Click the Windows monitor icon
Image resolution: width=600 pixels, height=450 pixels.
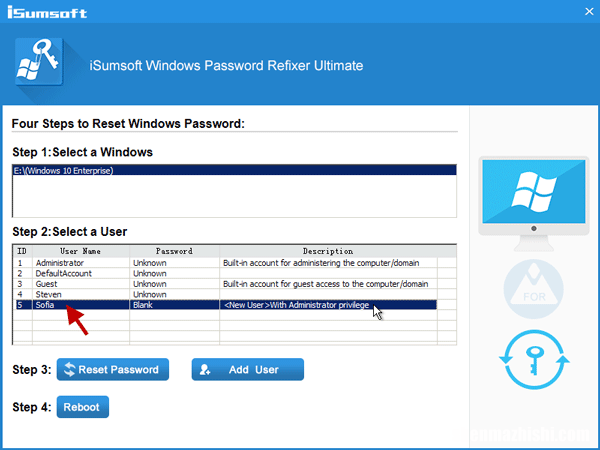coord(534,203)
